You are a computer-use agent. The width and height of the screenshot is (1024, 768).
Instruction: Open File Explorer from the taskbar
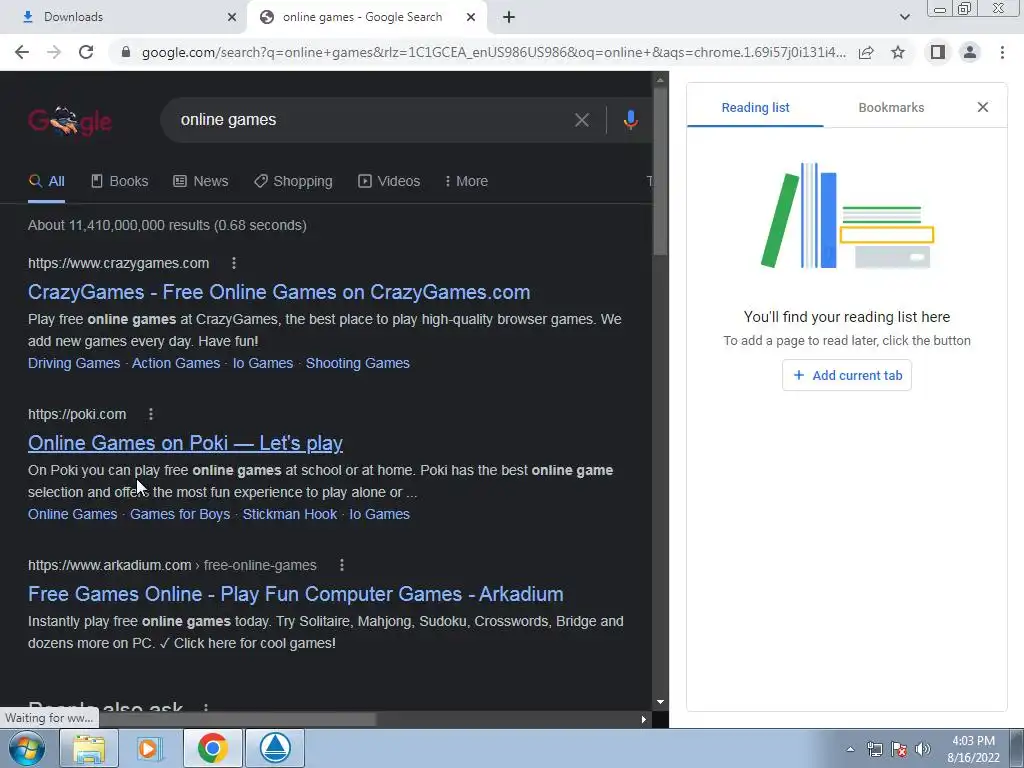[x=89, y=748]
